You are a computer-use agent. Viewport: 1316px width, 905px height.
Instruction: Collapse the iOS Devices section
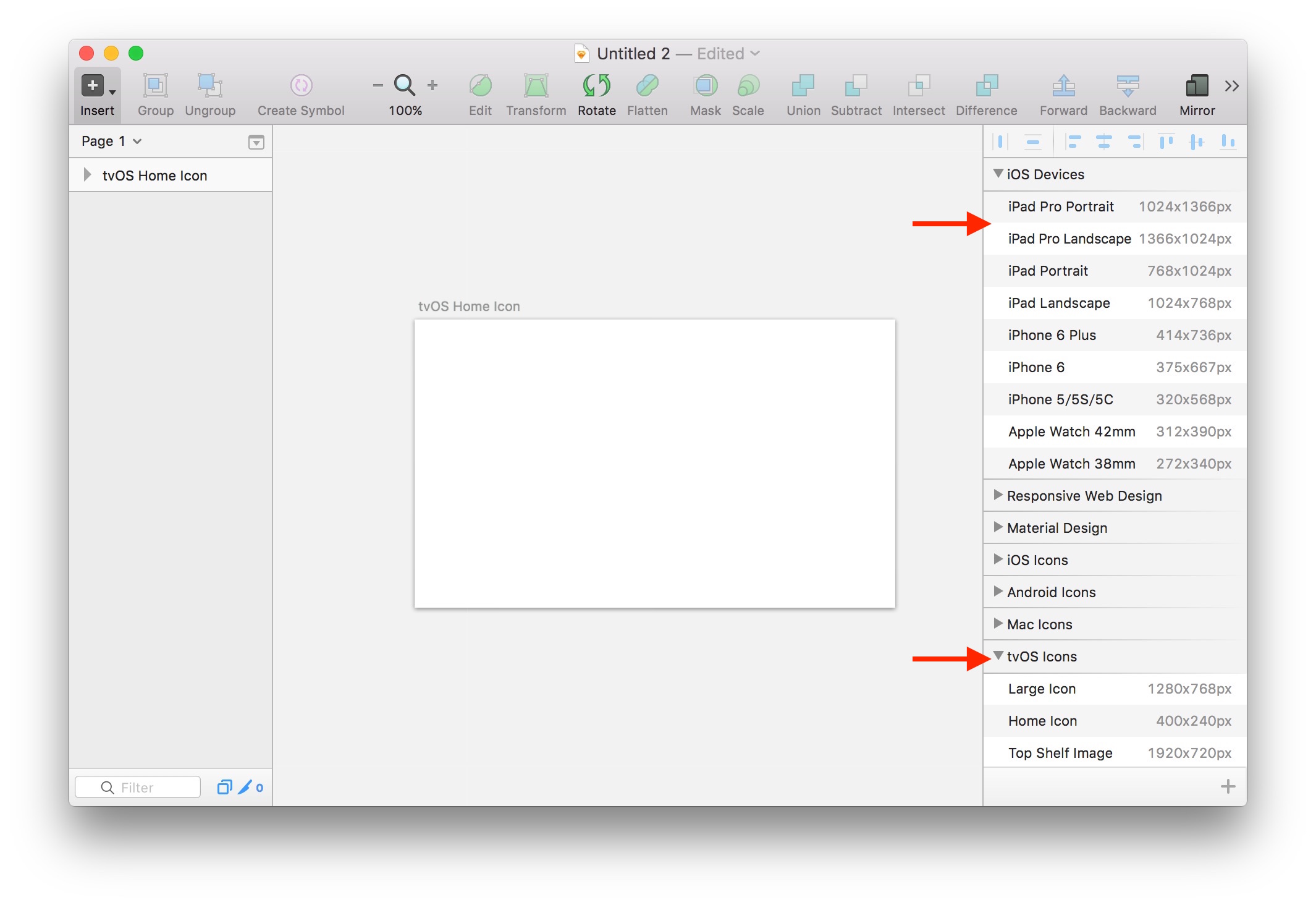pyautogui.click(x=998, y=174)
